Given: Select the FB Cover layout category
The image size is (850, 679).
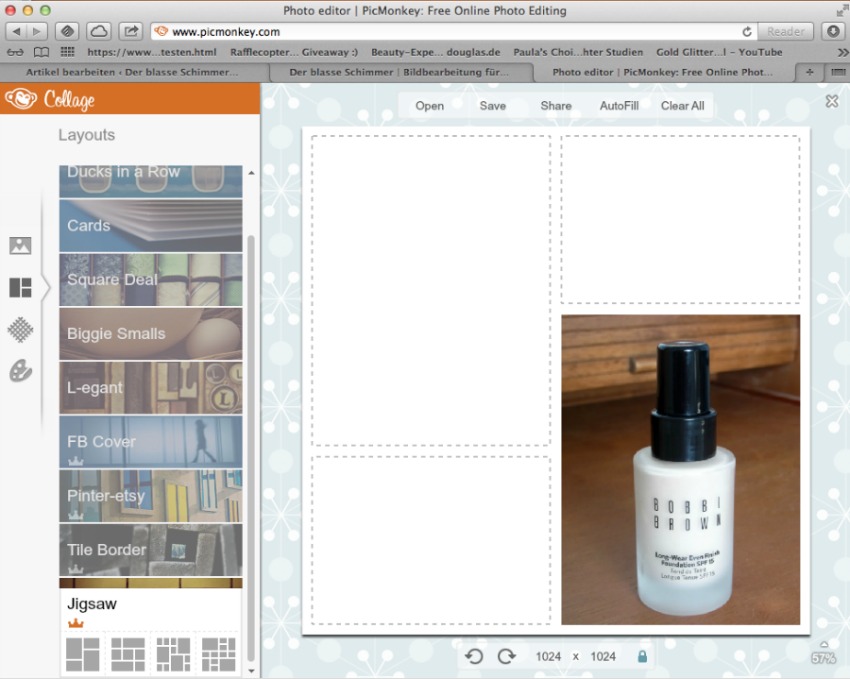Looking at the screenshot, I should tap(151, 442).
